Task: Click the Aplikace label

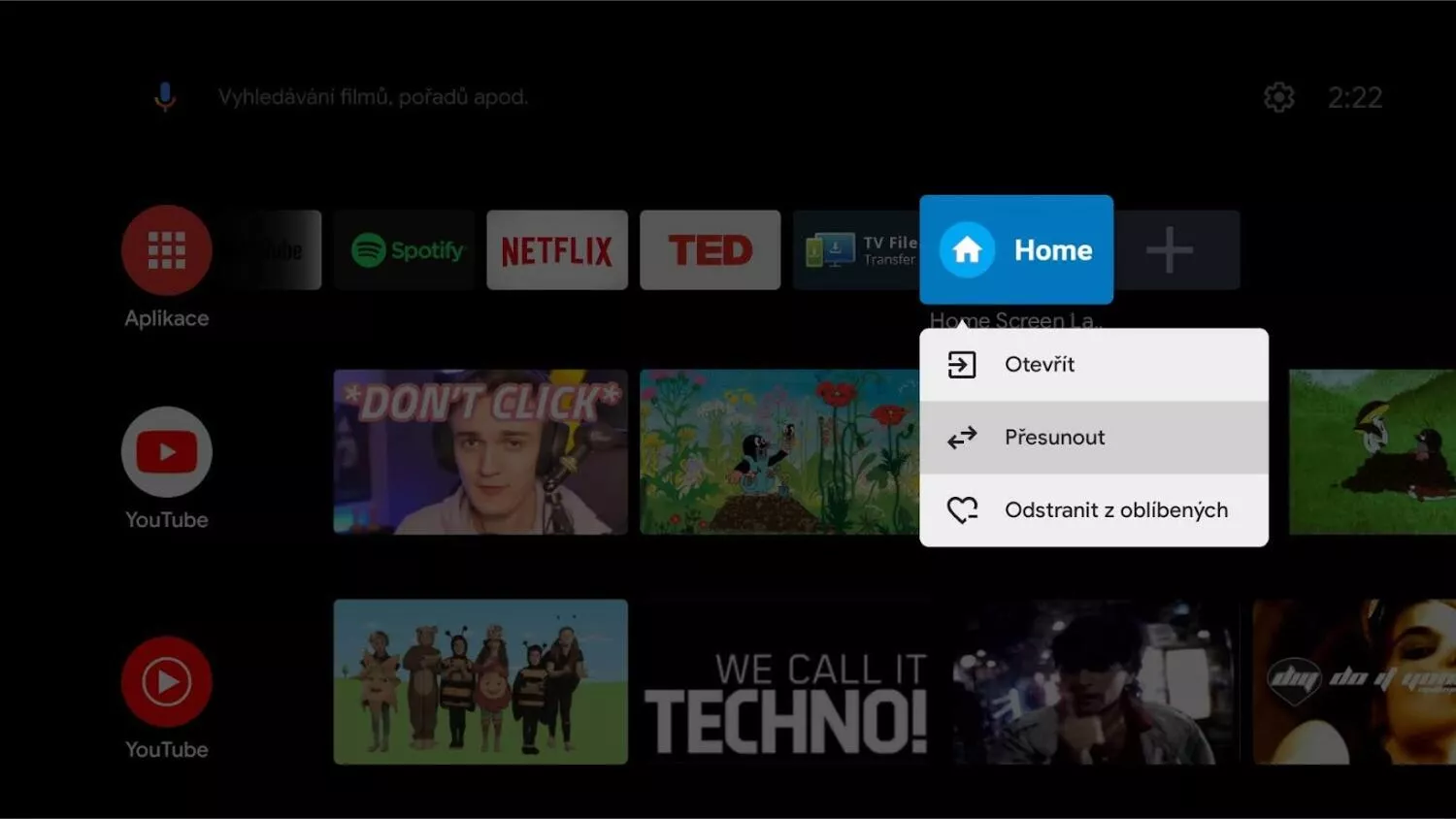Action: [x=167, y=318]
